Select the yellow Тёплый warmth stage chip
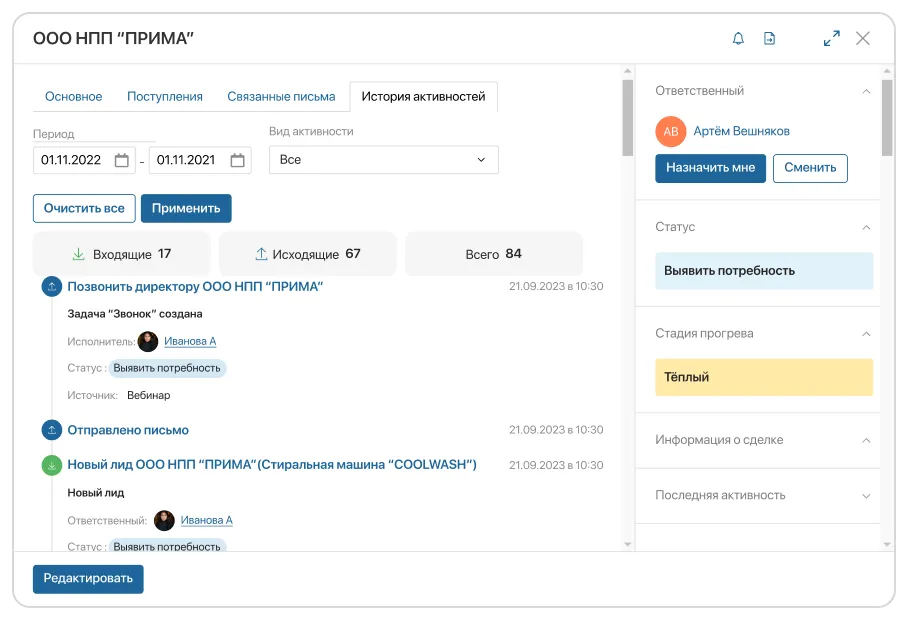The image size is (904, 634). click(763, 377)
